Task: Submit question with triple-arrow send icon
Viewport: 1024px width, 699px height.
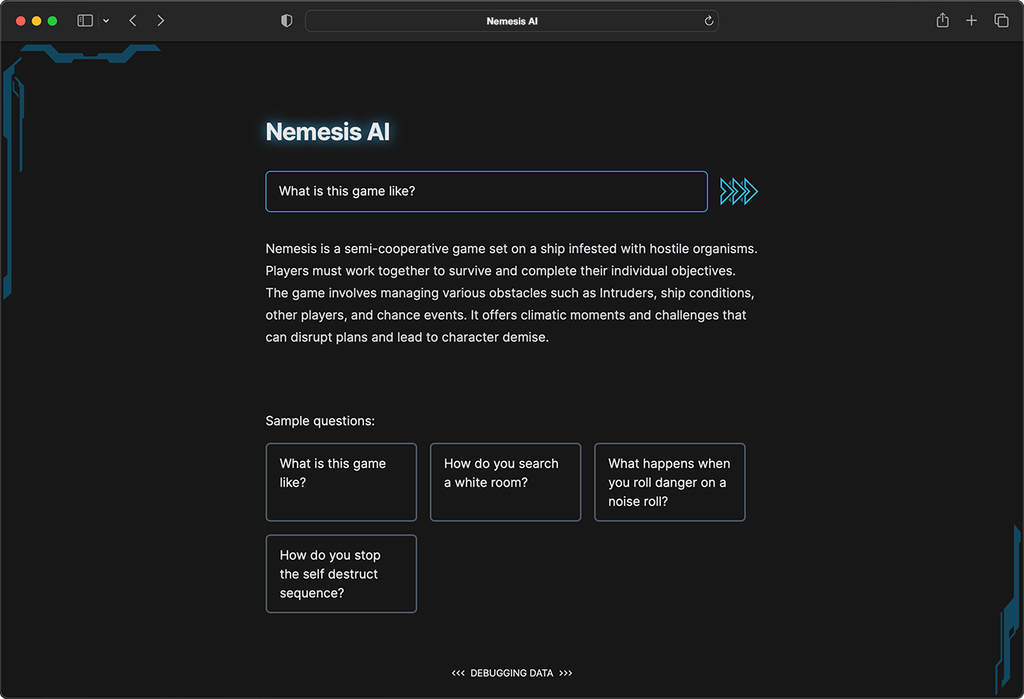Action: (739, 191)
